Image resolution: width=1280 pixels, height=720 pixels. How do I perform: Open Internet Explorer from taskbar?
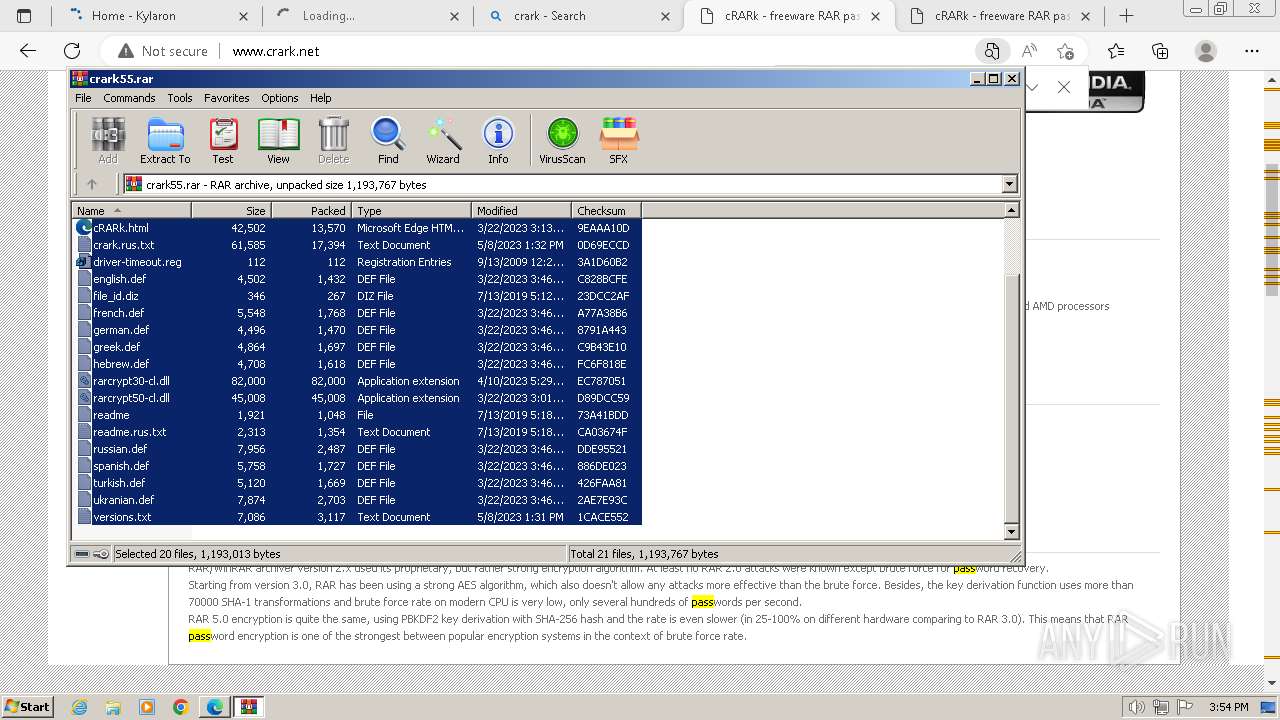(80, 707)
